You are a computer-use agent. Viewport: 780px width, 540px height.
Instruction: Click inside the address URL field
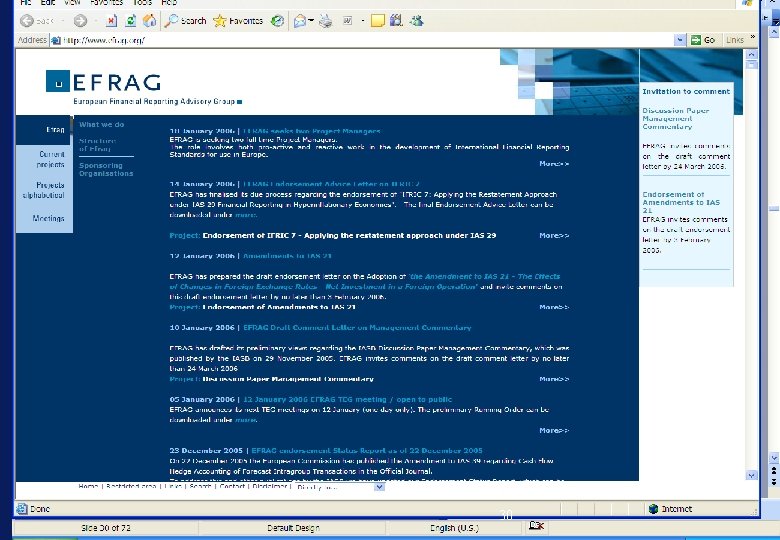pyautogui.click(x=368, y=40)
